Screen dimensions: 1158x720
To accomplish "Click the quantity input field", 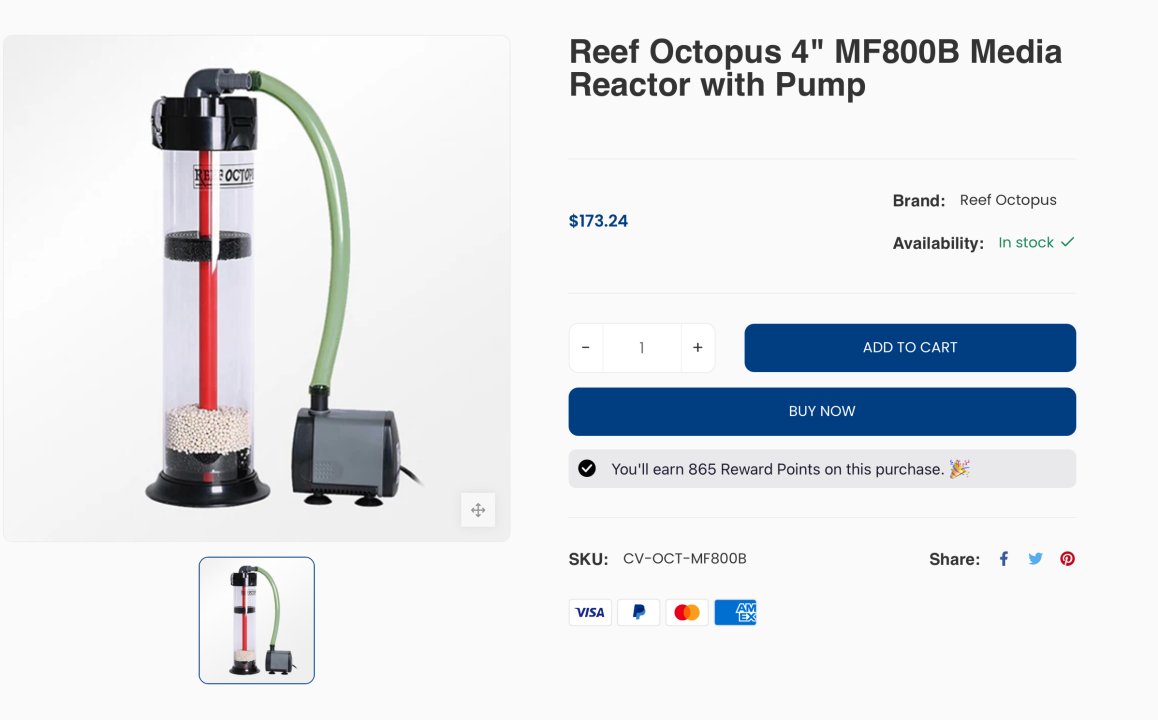I will [641, 348].
